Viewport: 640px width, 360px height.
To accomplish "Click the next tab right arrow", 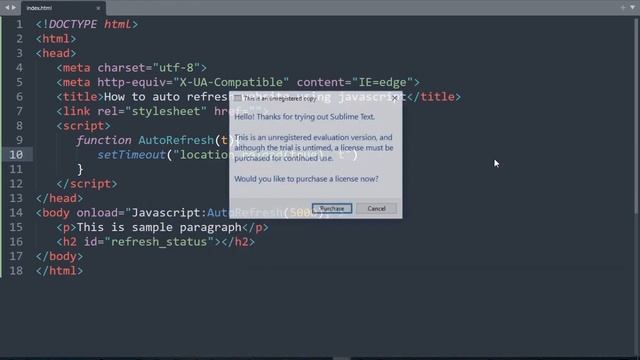I will click(x=14, y=8).
